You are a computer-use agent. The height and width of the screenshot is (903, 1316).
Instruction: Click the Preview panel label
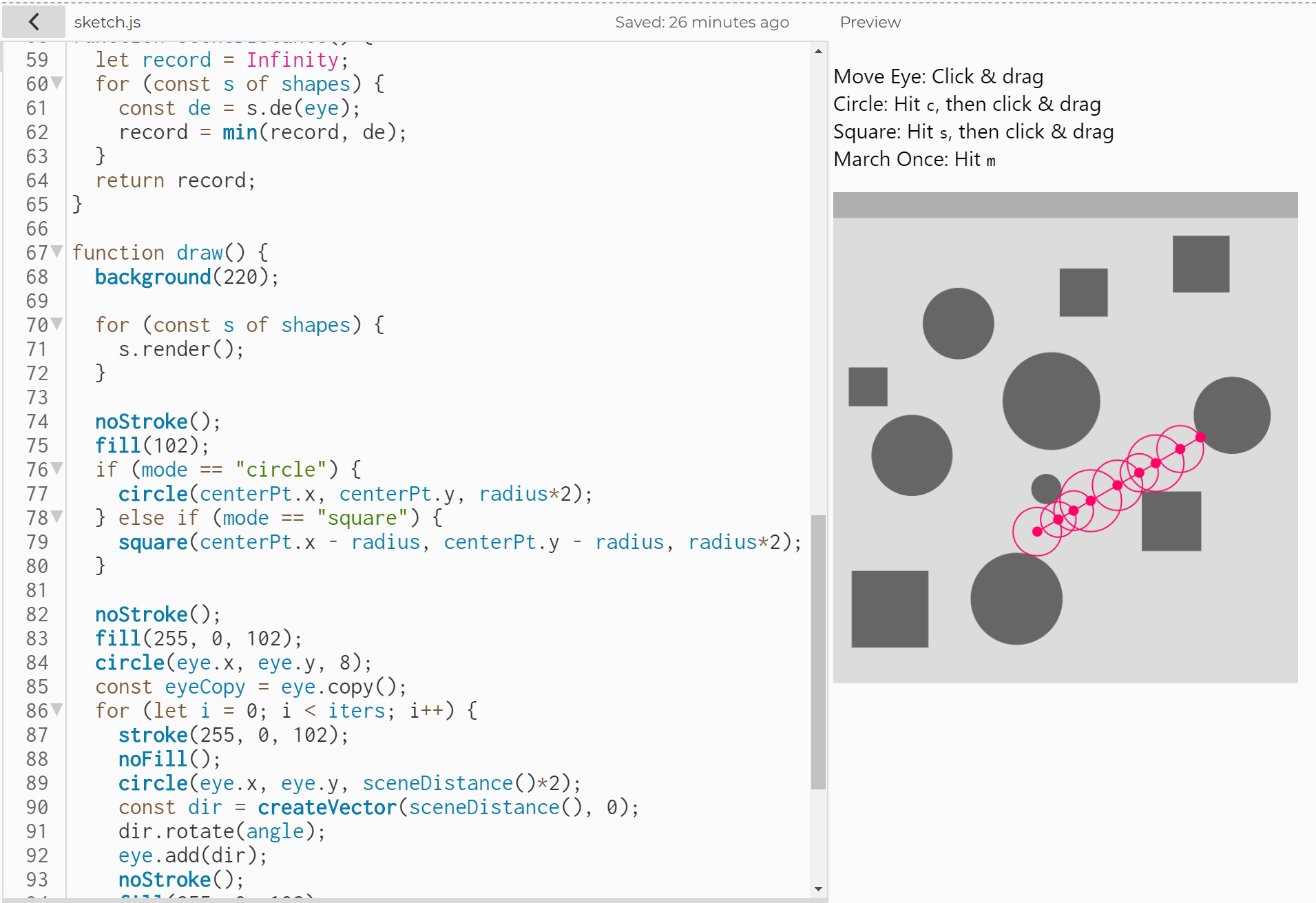coord(870,22)
